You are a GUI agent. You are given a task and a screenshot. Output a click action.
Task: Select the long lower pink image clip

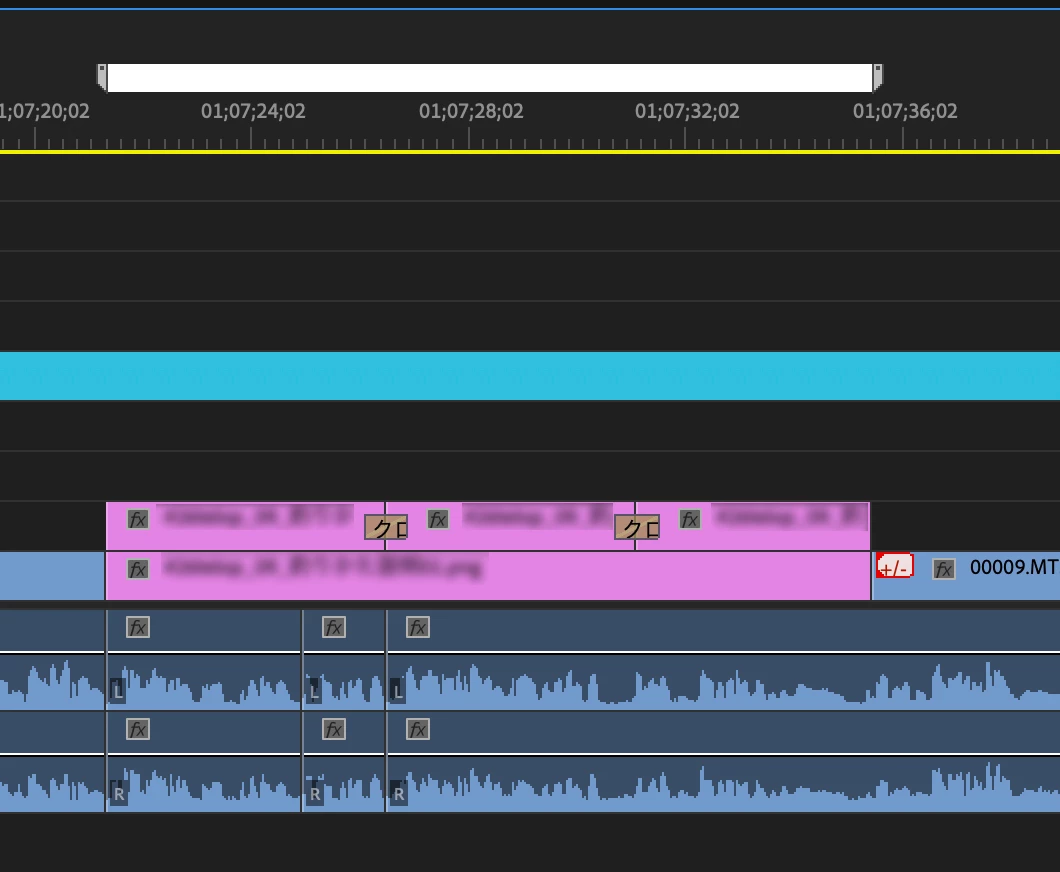click(x=488, y=576)
